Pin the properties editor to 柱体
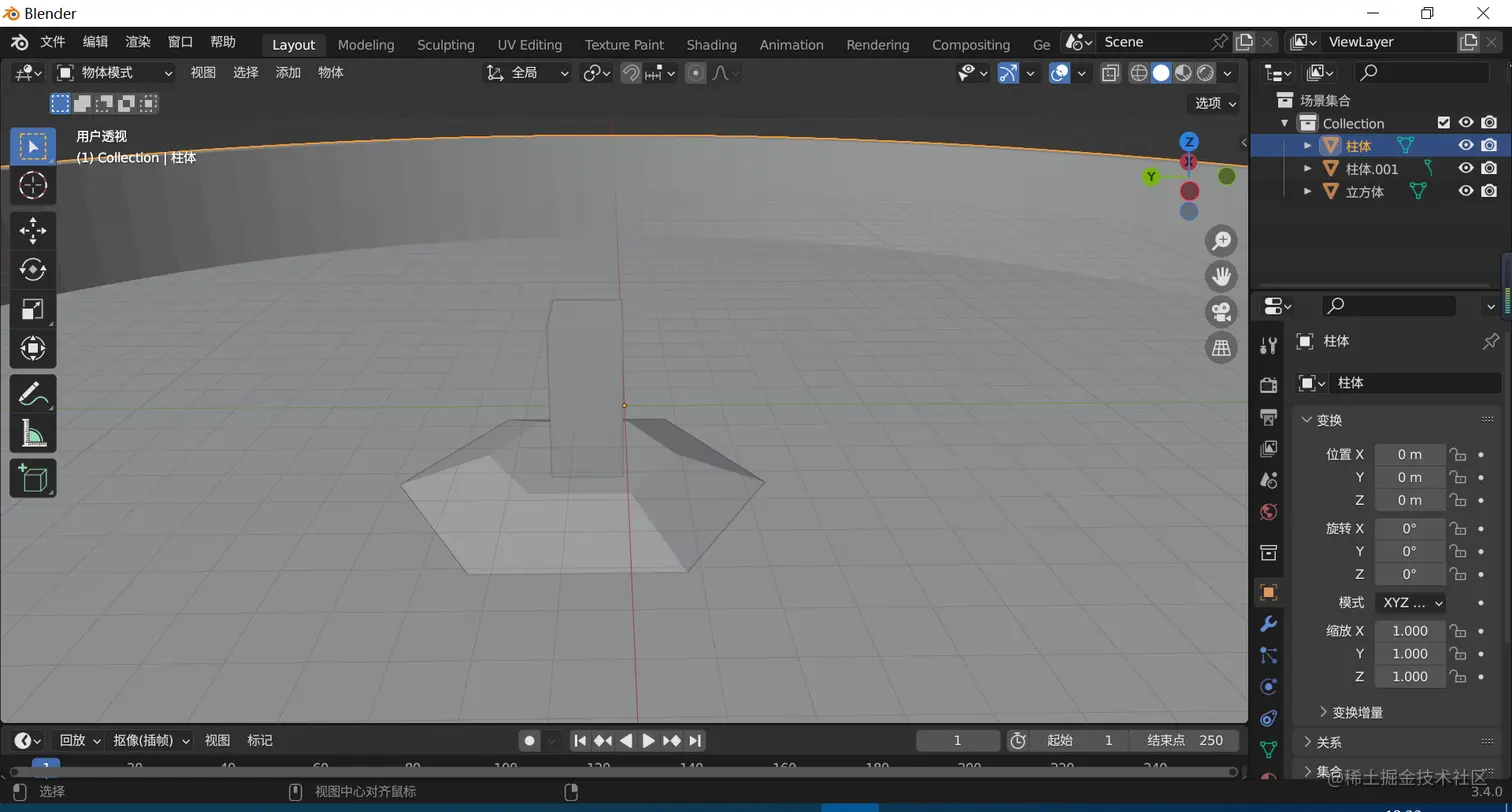The width and height of the screenshot is (1512, 812). pos(1490,341)
